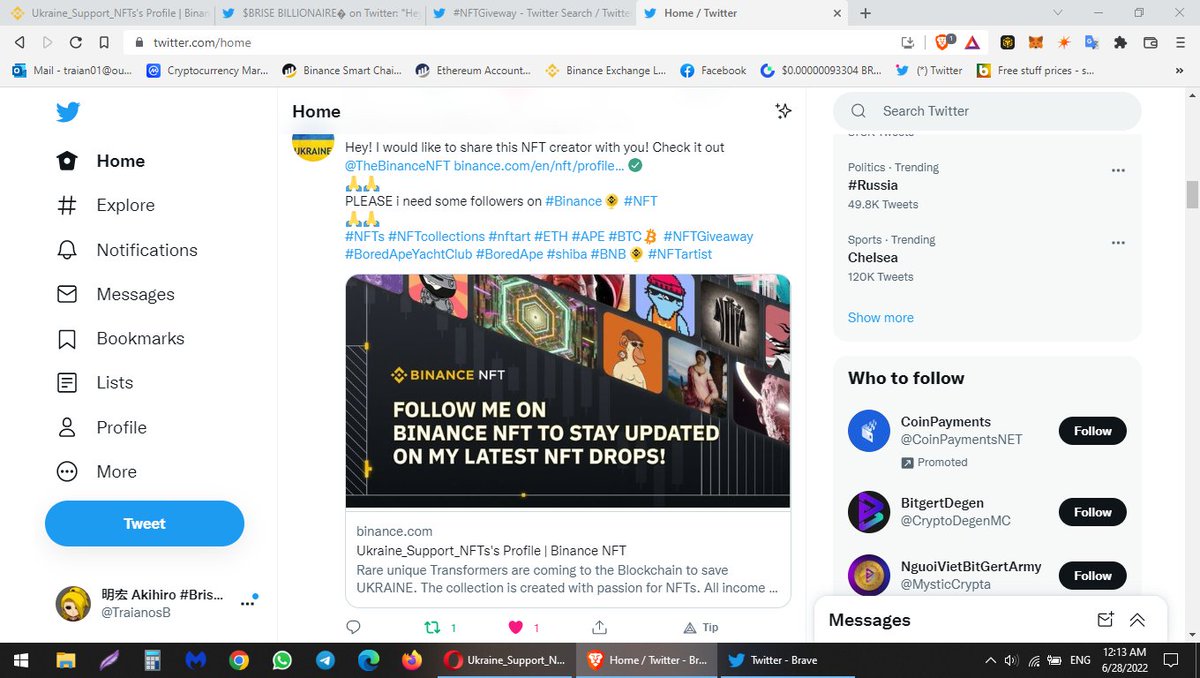Click the retweet icon
This screenshot has width=1200, height=678.
433,627
